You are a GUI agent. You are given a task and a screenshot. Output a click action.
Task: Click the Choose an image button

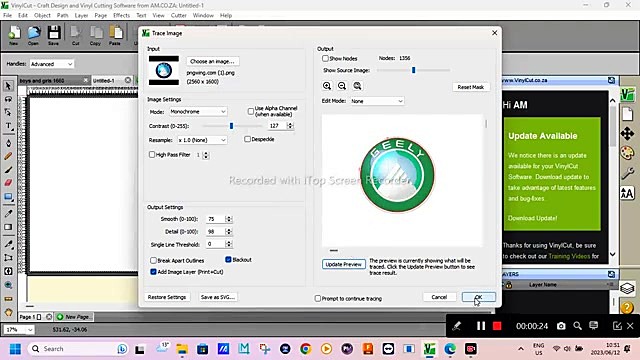(x=212, y=61)
